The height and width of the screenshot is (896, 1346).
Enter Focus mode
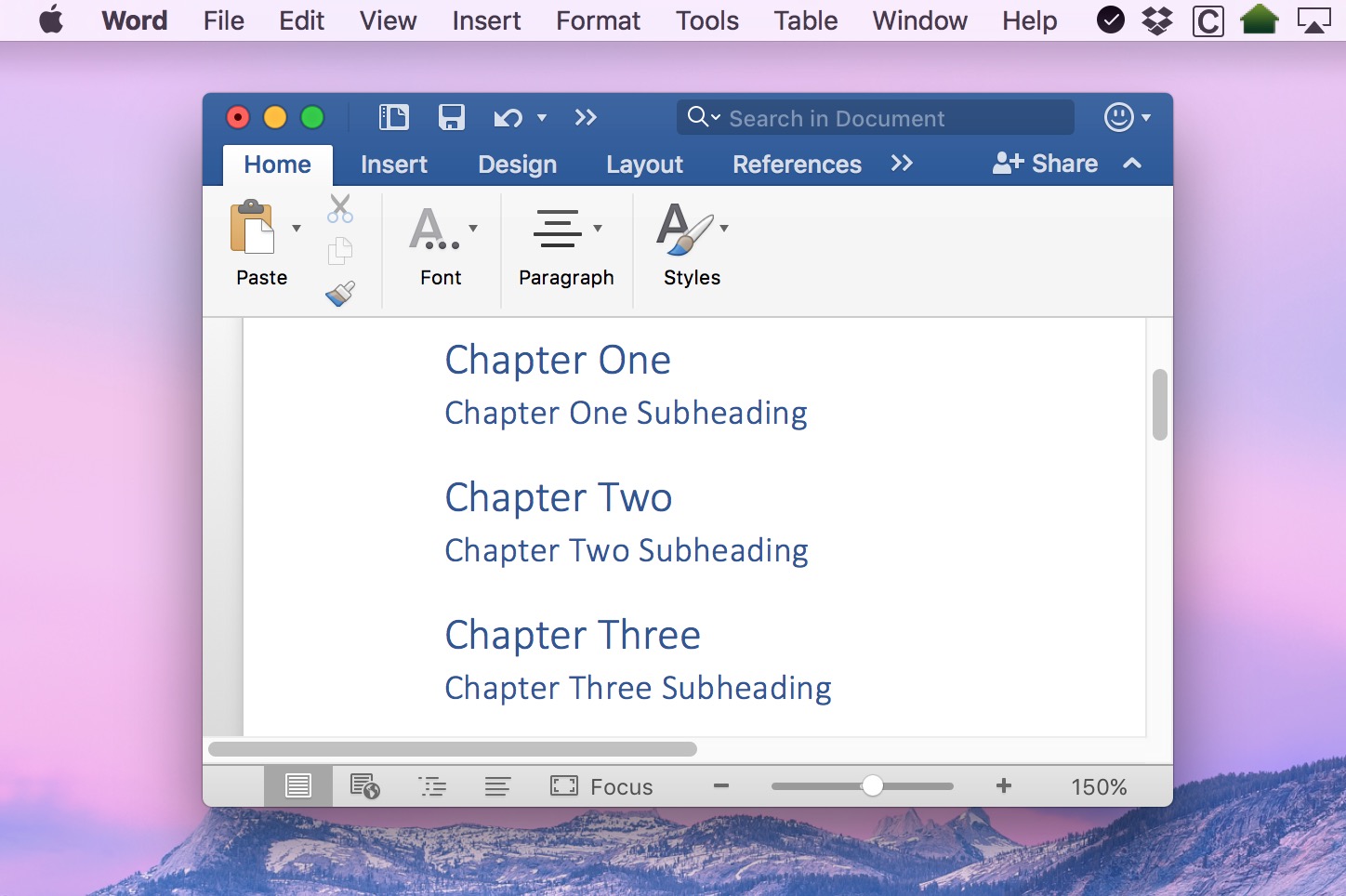[x=601, y=786]
